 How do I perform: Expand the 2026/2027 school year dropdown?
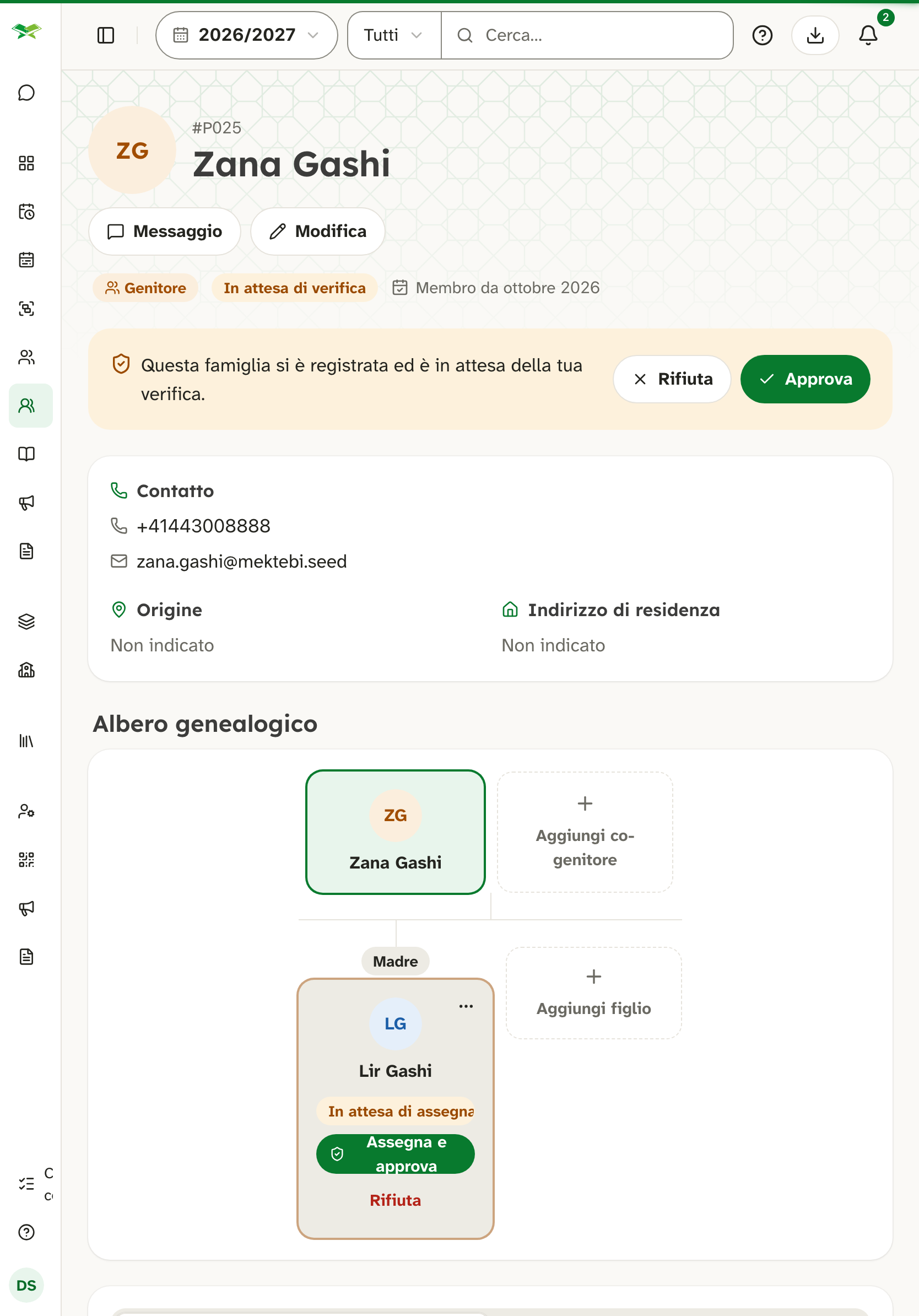(246, 35)
